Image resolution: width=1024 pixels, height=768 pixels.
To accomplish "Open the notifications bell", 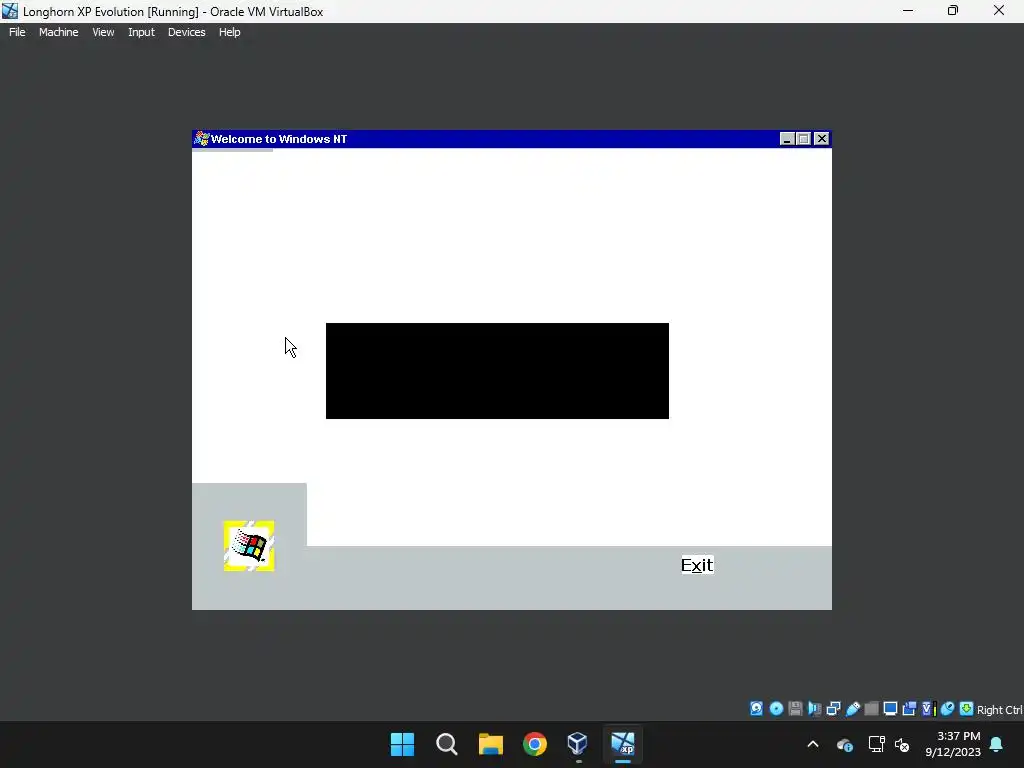I will click(x=997, y=744).
